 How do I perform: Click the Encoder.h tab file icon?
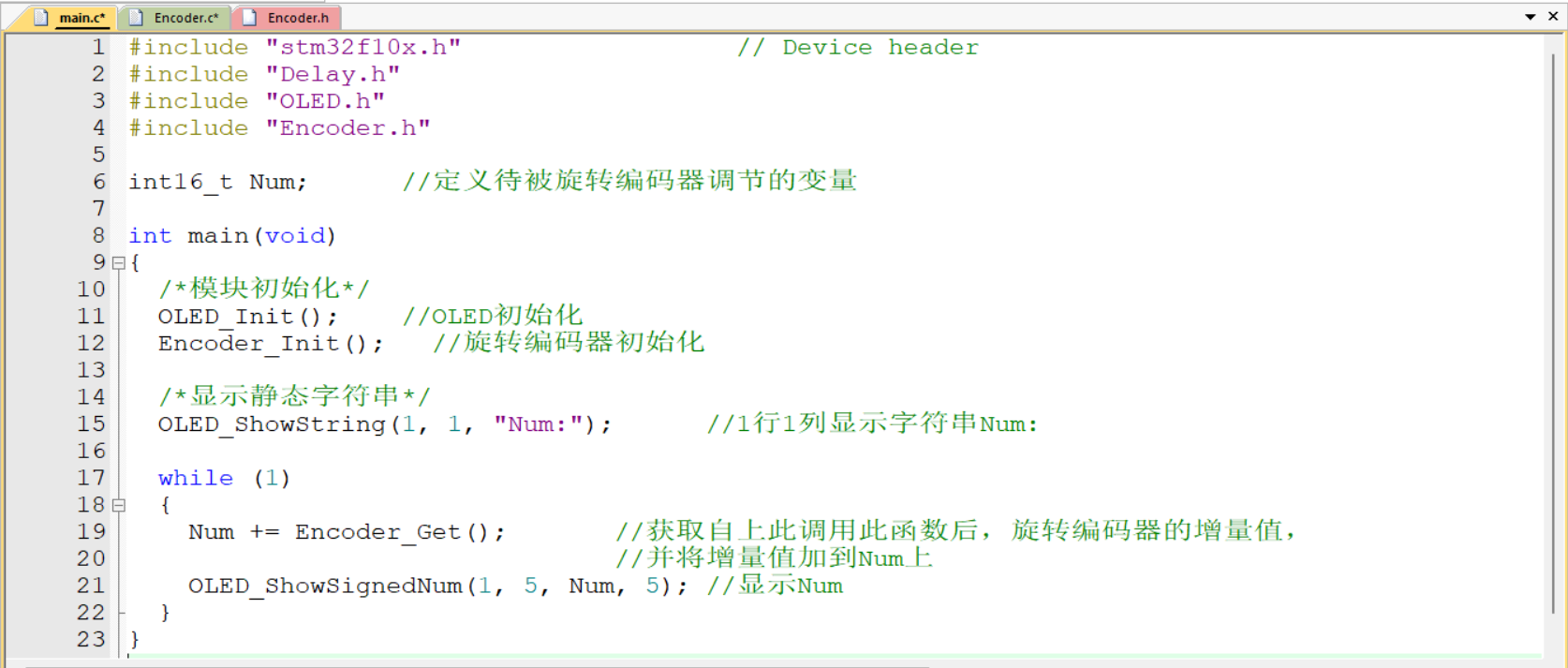(249, 18)
